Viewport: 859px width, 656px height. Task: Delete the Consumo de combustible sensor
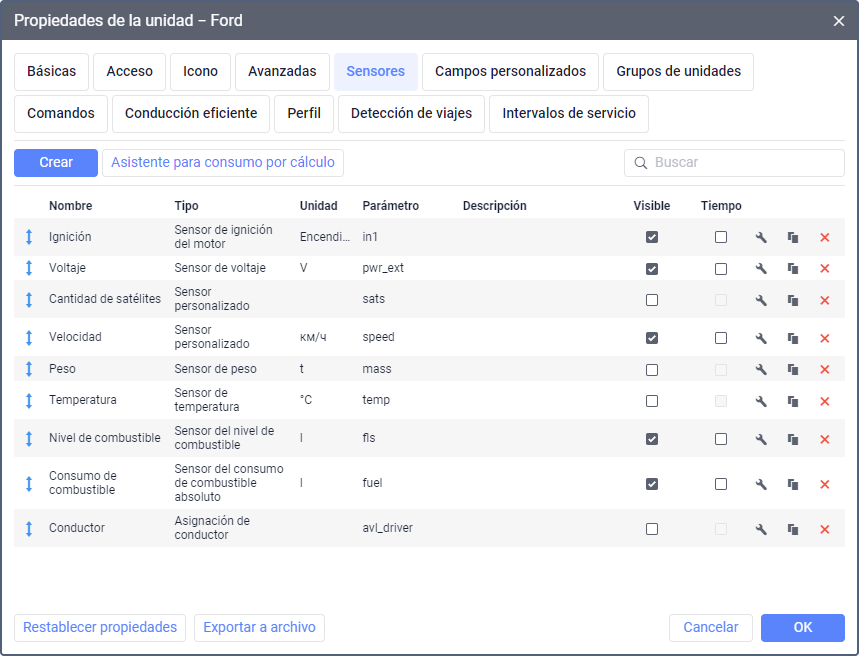[x=825, y=484]
